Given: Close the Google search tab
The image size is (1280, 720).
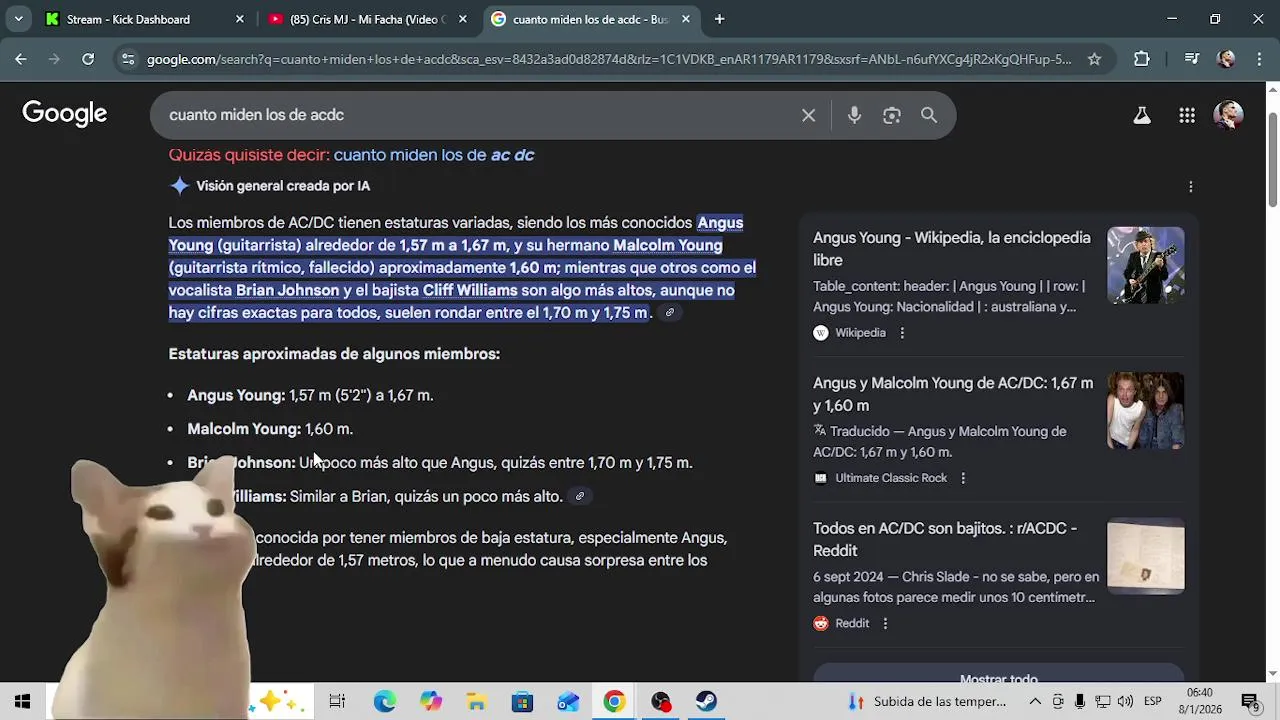Looking at the screenshot, I should 685,19.
